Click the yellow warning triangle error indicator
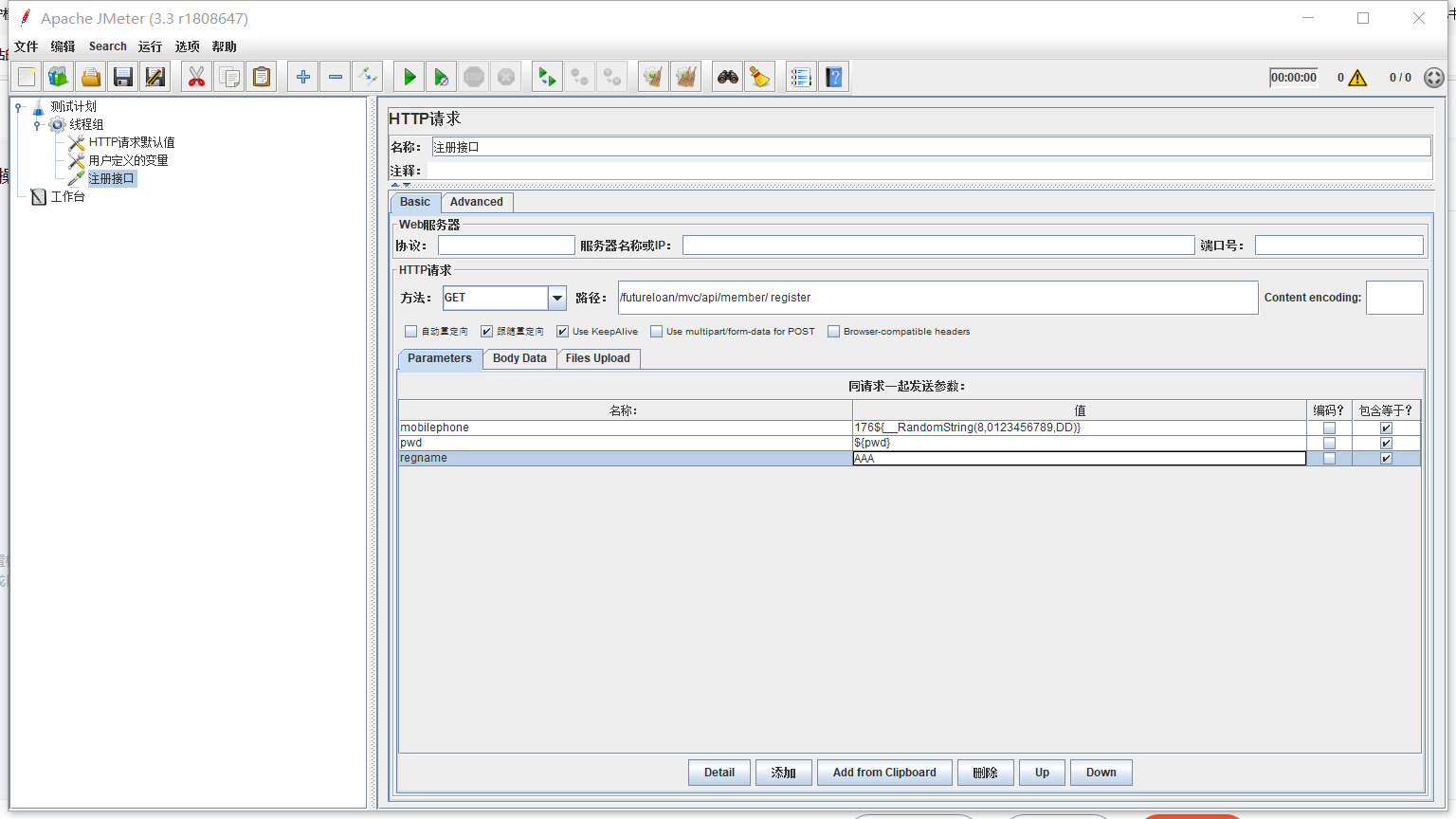This screenshot has height=819, width=1456. click(1357, 78)
